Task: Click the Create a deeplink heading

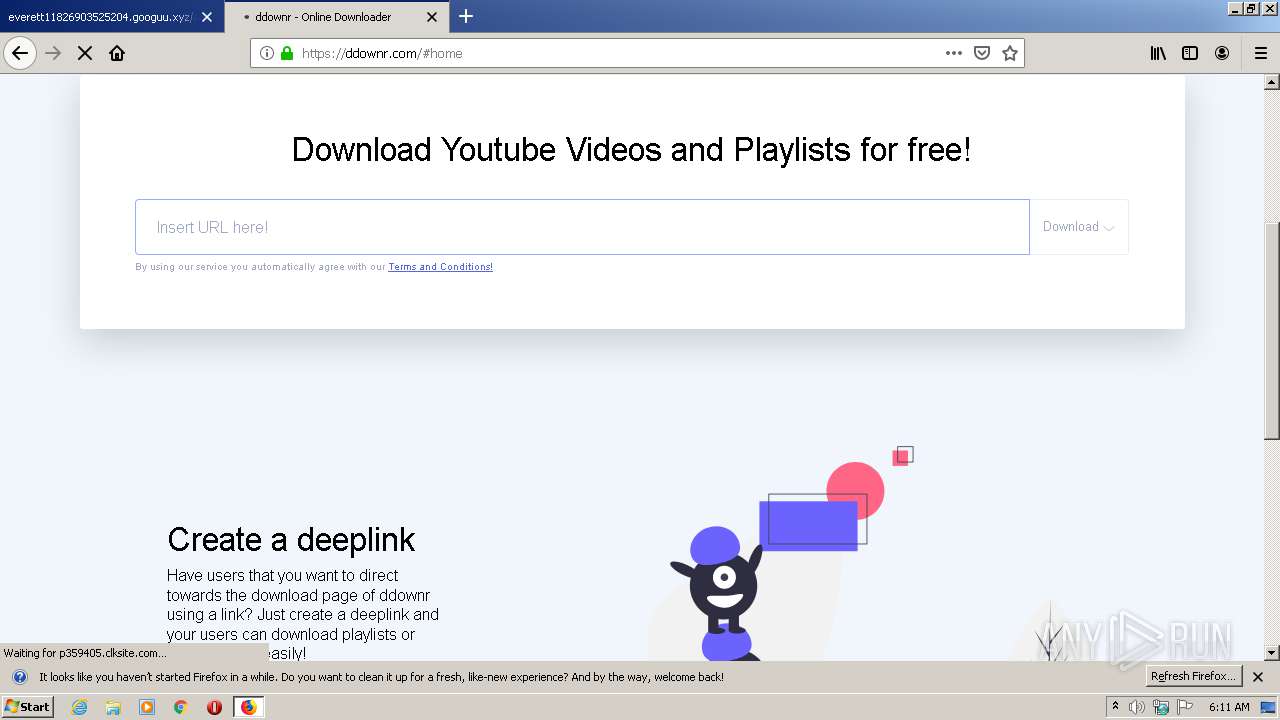Action: point(291,540)
